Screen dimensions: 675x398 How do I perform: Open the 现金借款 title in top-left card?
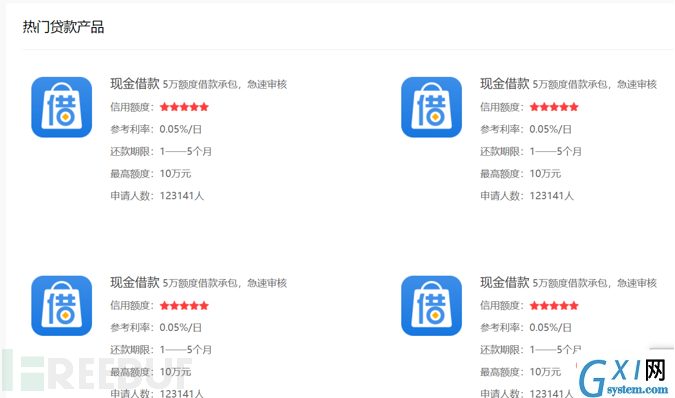click(135, 83)
